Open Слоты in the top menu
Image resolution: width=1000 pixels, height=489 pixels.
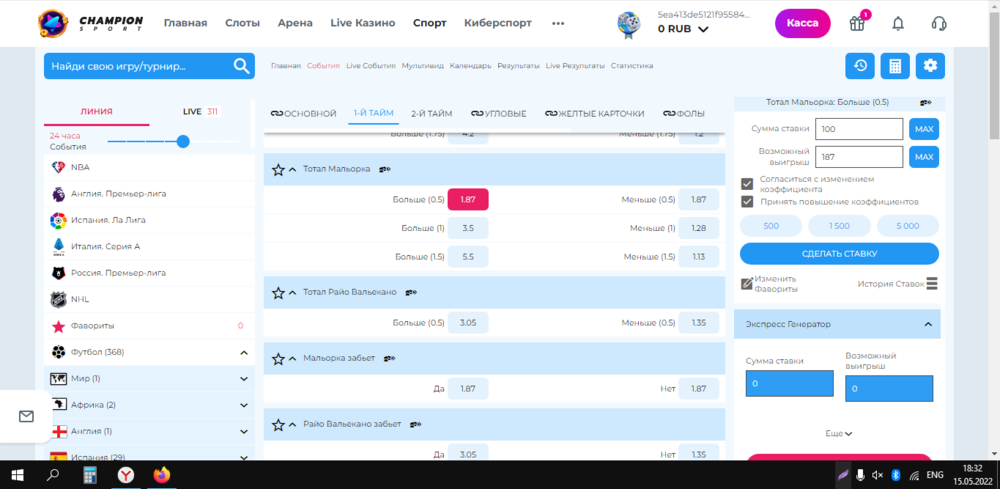pos(242,23)
